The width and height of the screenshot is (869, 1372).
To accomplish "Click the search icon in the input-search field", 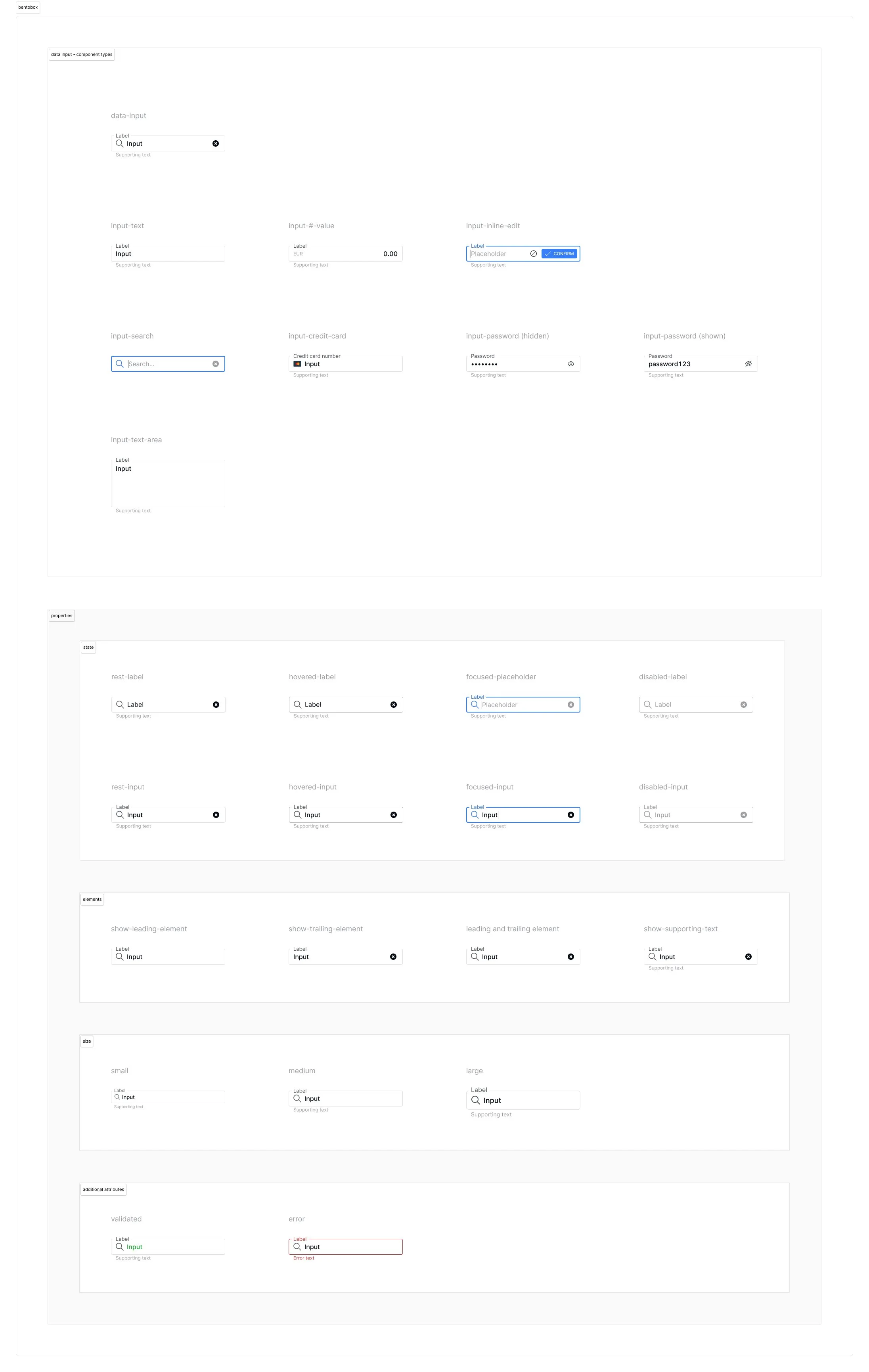I will click(x=120, y=364).
